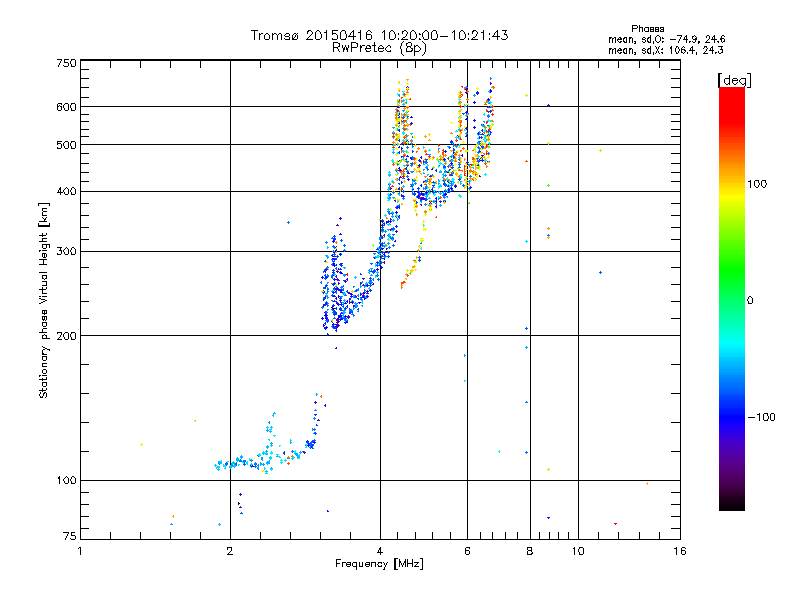Select the "mean, sd,X: 106.4, 24.3" line
The width and height of the screenshot is (800, 600).
[665, 50]
